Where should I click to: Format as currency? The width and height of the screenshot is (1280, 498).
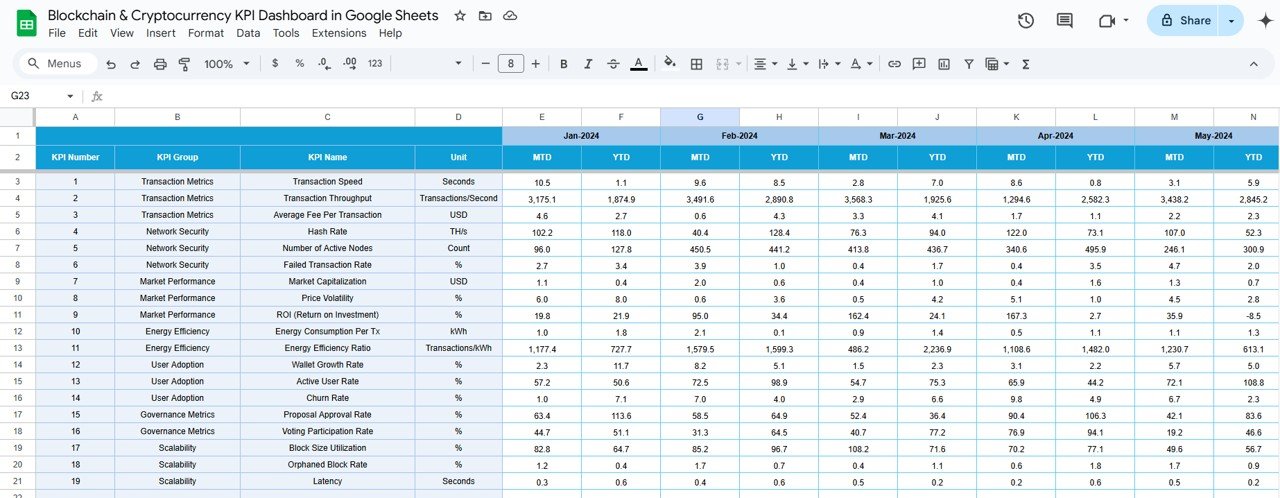tap(275, 64)
